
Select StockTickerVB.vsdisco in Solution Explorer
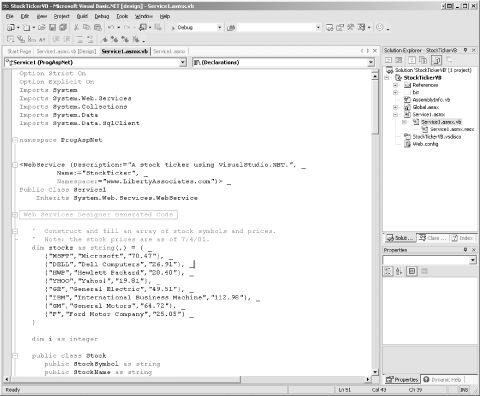coord(437,137)
